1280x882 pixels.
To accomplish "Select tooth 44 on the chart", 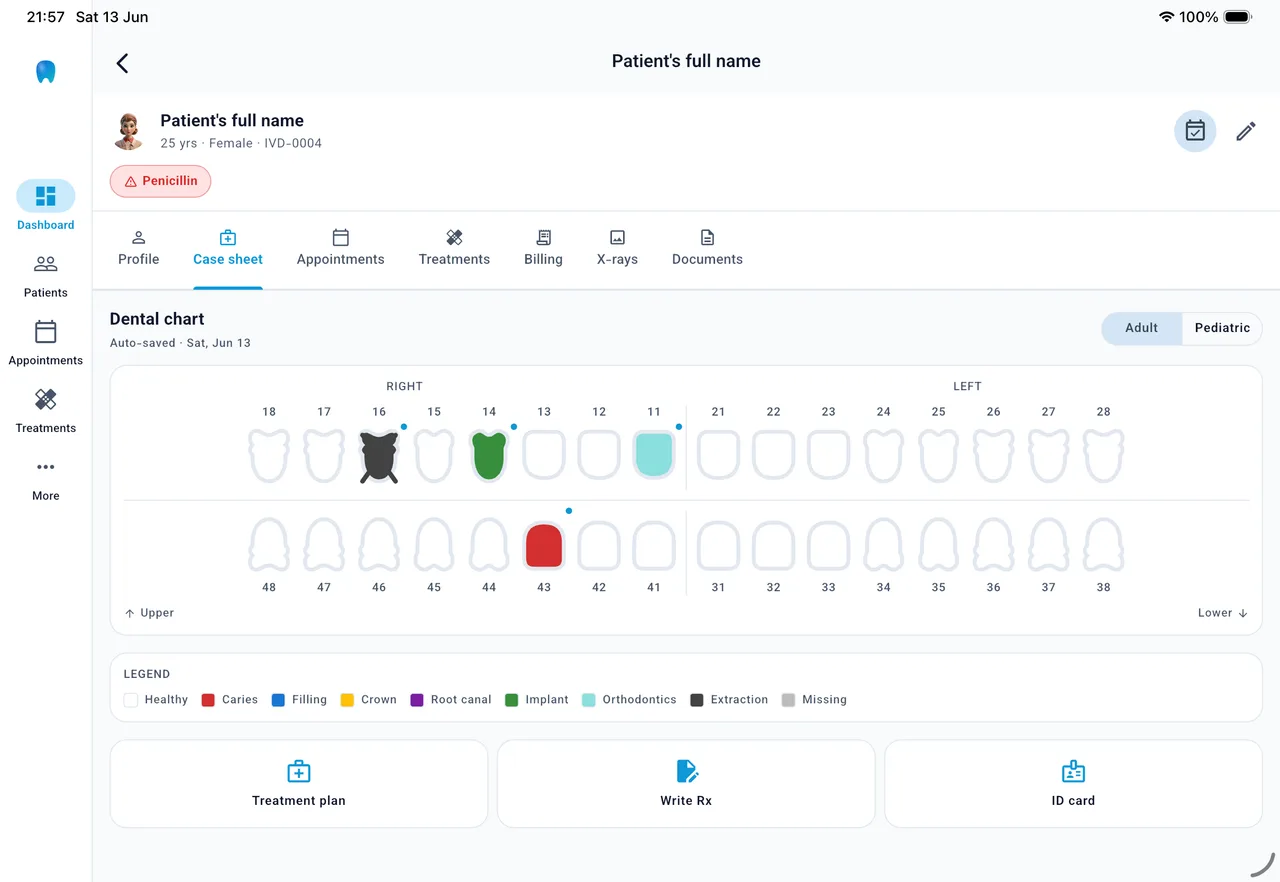I will [489, 545].
